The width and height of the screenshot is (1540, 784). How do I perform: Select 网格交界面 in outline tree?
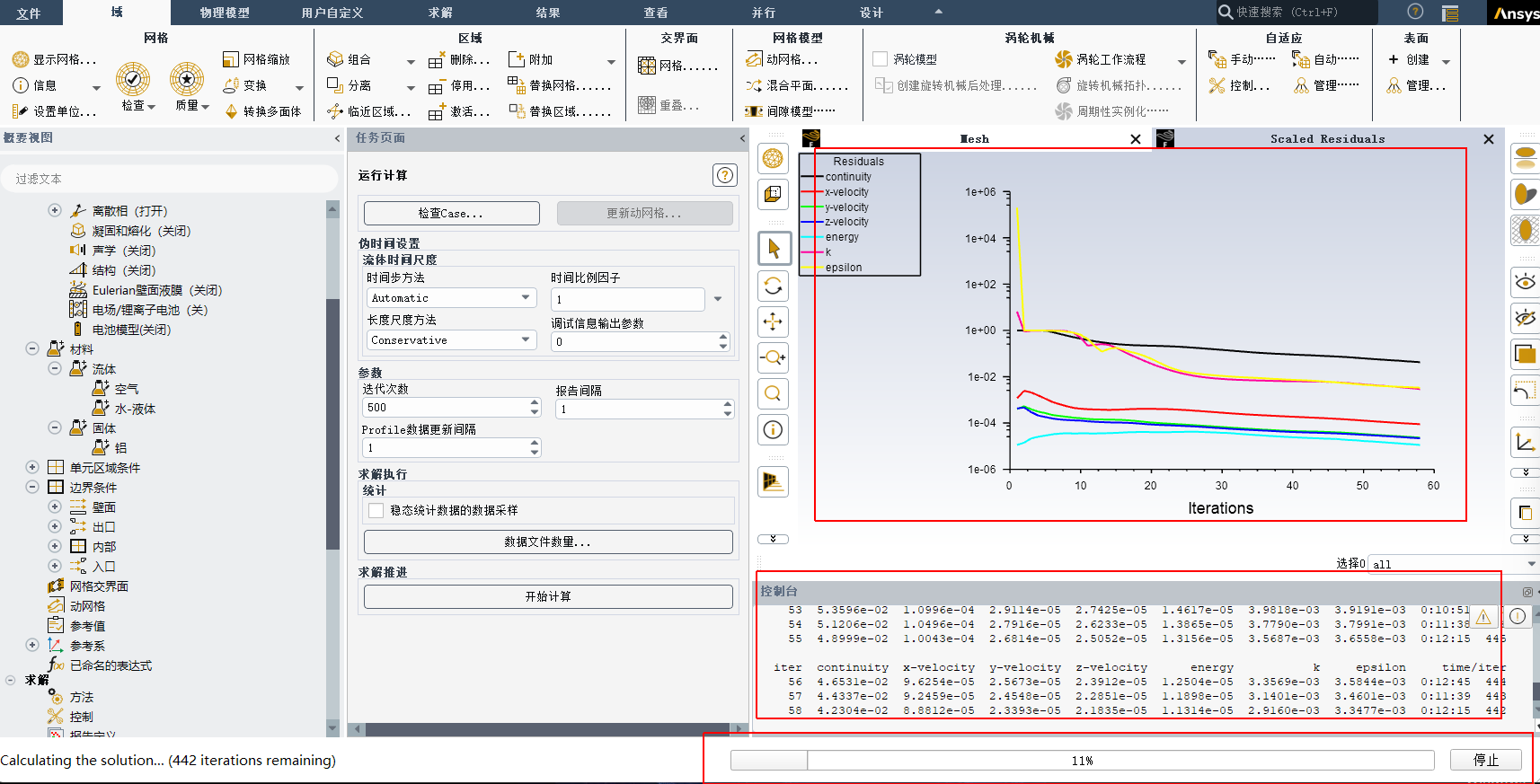(x=99, y=586)
